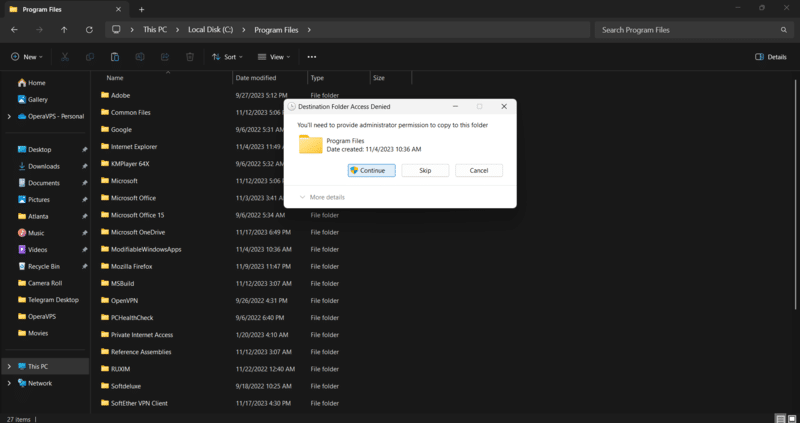Toggle the Details pane button
The image size is (800, 423).
click(770, 57)
